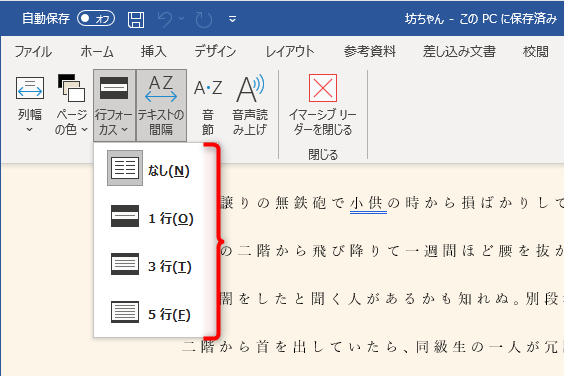The width and height of the screenshot is (564, 376).
Task: Select 1 行(O) line focus option
Action: tap(149, 217)
